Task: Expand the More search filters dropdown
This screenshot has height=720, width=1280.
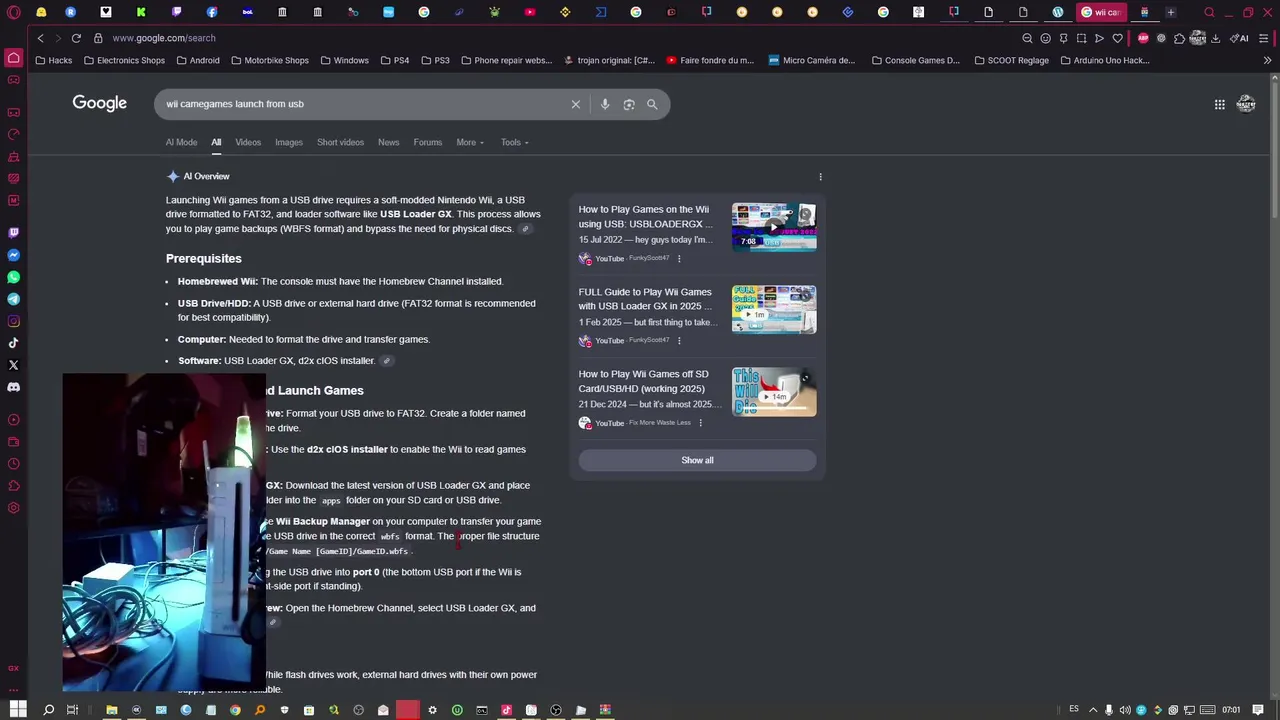Action: pos(470,142)
